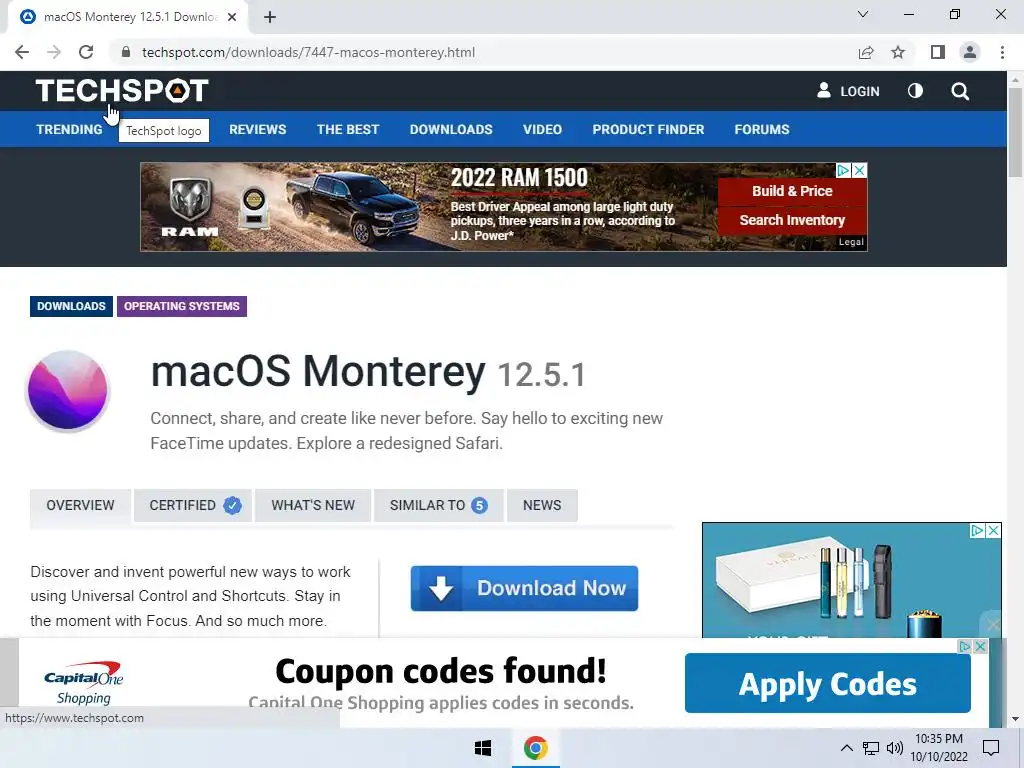Open the browser side panel icon
Screen dimensions: 1024x768
point(938,52)
